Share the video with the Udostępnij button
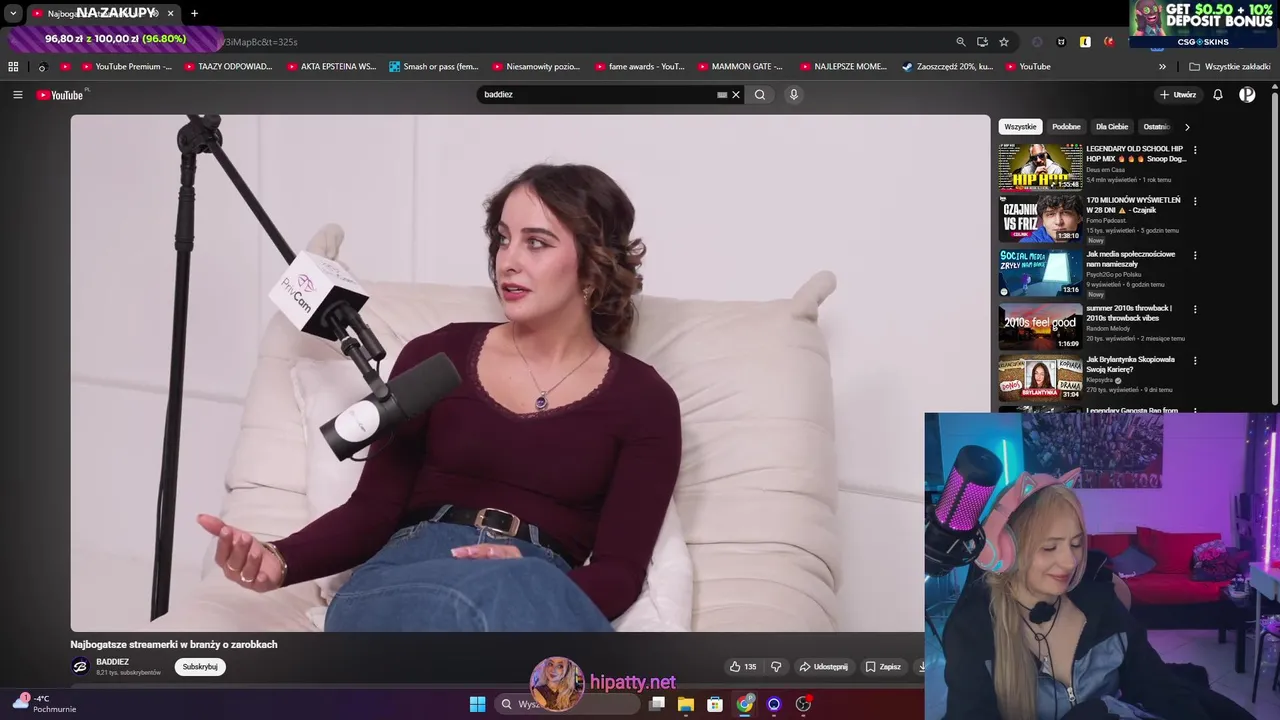Image resolution: width=1280 pixels, height=720 pixels. pos(823,667)
